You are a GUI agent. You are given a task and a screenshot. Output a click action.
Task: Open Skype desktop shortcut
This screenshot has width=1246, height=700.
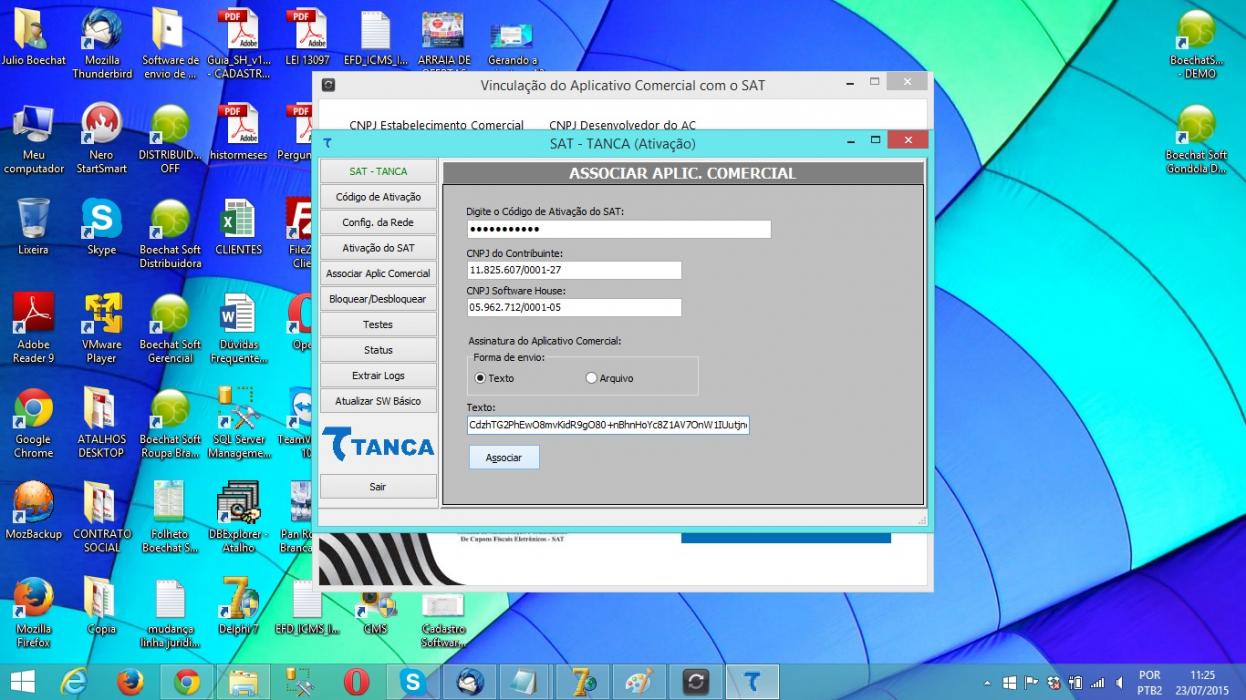click(x=102, y=227)
